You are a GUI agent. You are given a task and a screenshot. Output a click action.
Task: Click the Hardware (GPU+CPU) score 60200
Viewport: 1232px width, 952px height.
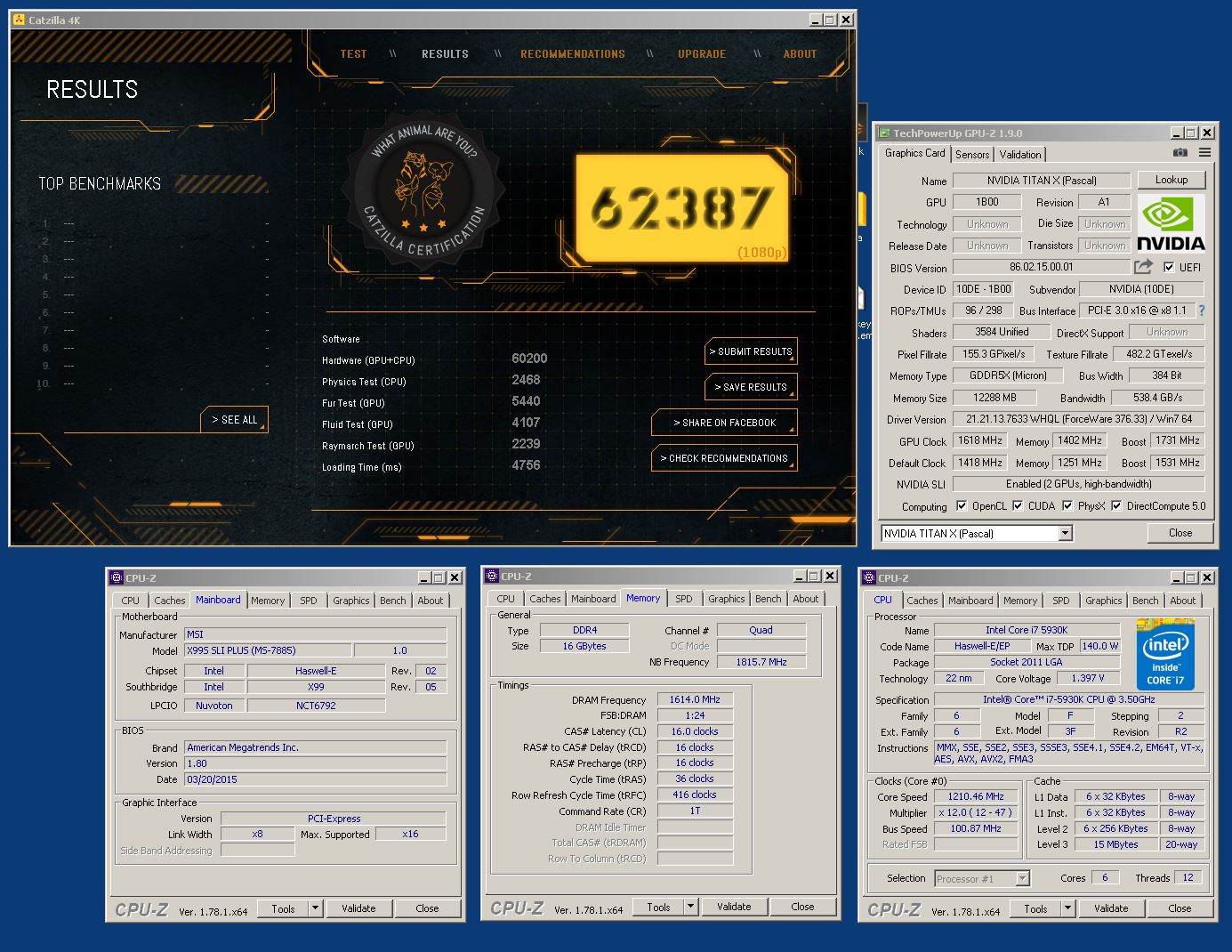tap(529, 359)
